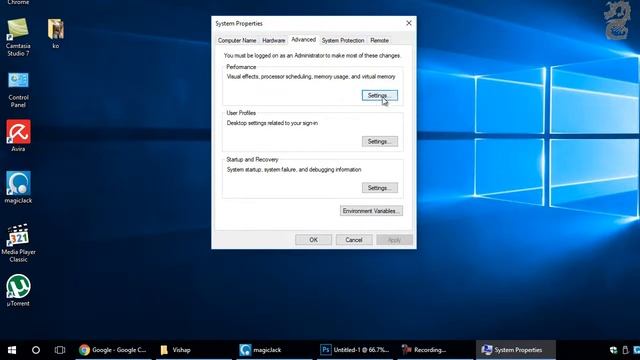Switch to the Computer Name tab
The width and height of the screenshot is (640, 360).
237,40
